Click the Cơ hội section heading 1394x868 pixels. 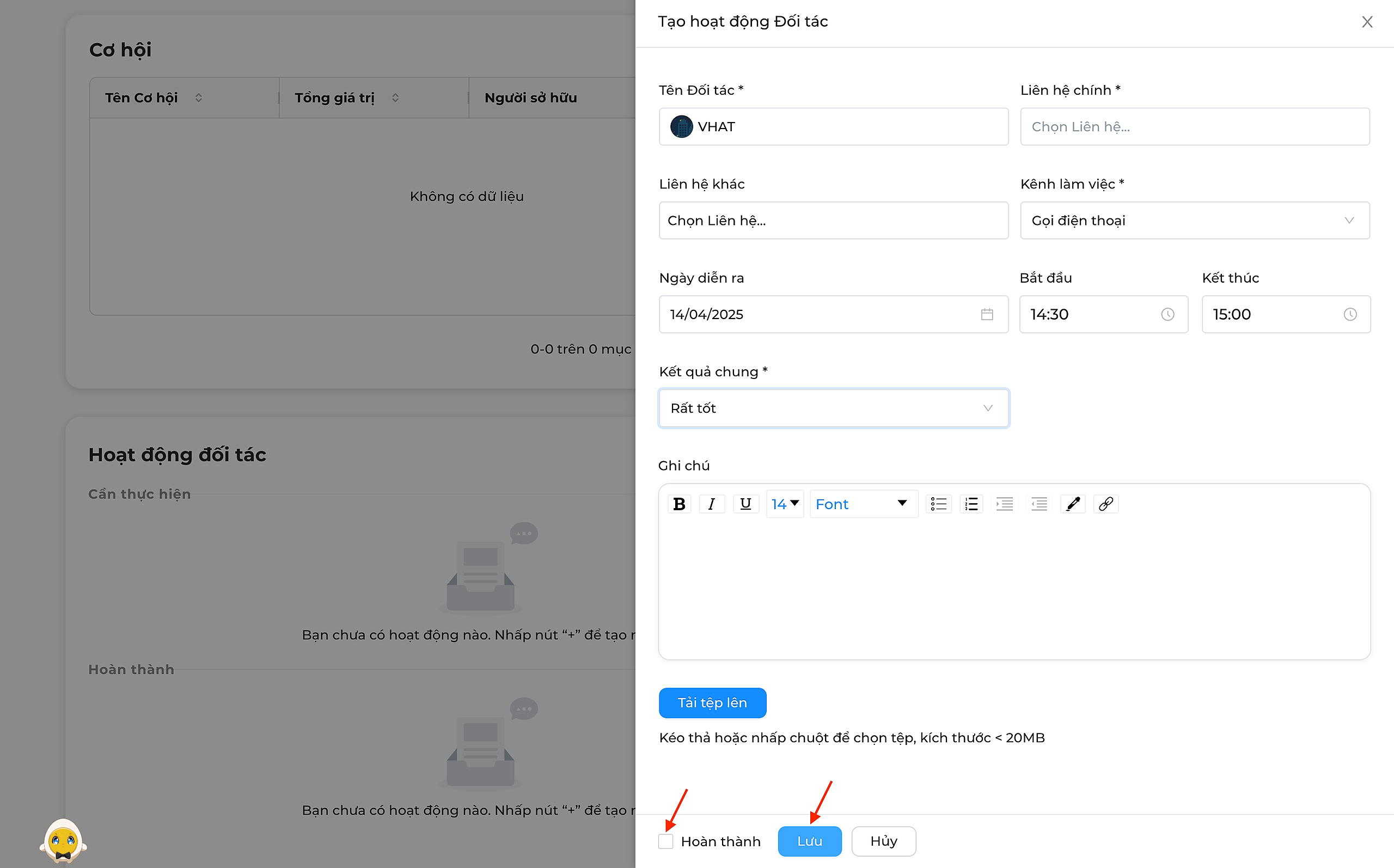[120, 50]
